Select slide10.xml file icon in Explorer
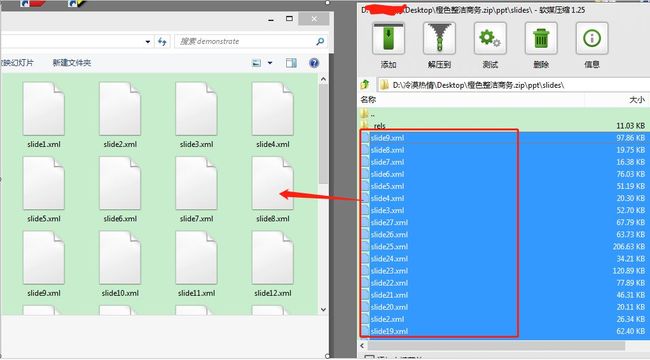 pyautogui.click(x=120, y=257)
